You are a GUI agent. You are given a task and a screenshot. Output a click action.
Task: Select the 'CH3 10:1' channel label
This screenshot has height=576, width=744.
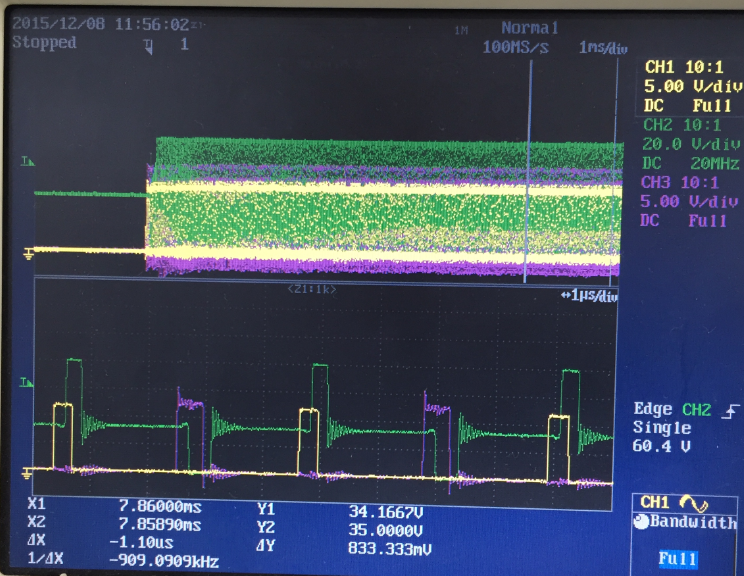679,183
